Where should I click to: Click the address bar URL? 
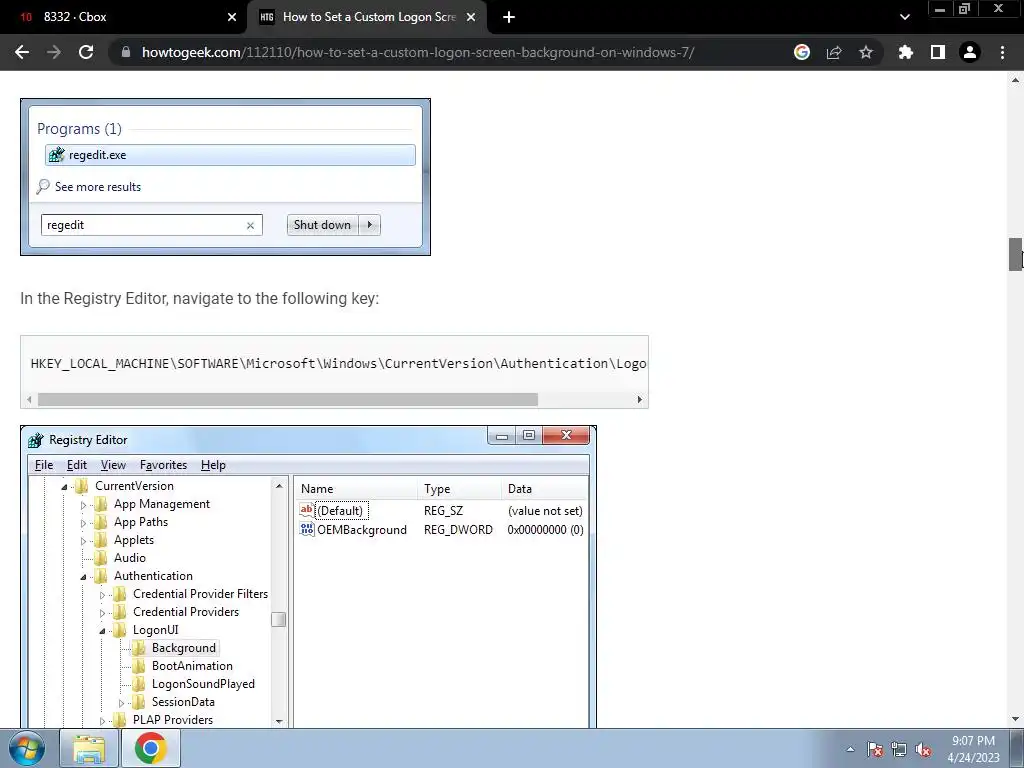(x=418, y=52)
